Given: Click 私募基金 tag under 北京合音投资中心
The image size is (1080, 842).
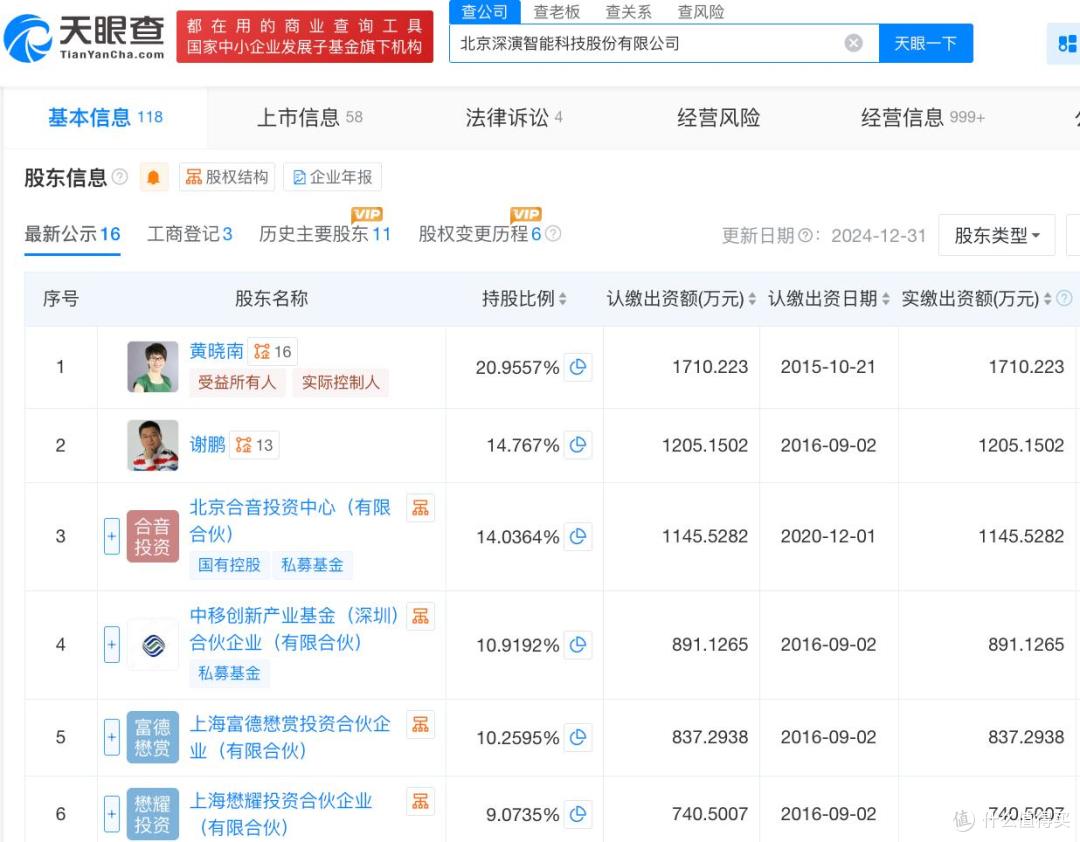Looking at the screenshot, I should click(312, 565).
